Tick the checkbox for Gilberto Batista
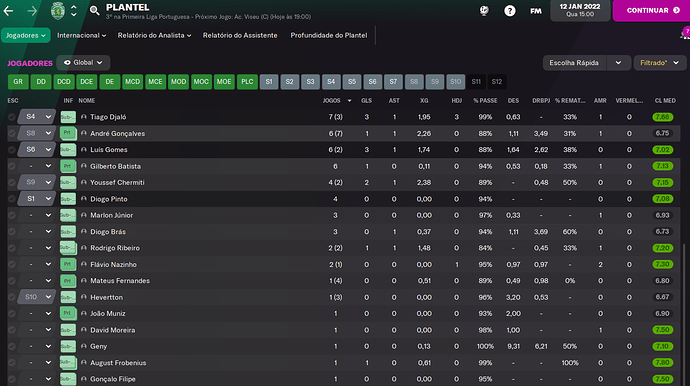690x386 pixels. (x=12, y=166)
